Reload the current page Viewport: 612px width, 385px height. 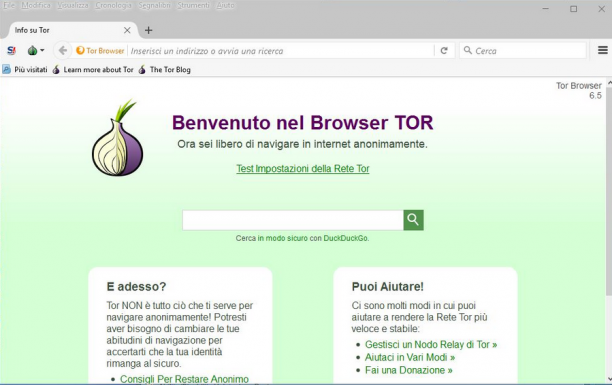coord(444,51)
